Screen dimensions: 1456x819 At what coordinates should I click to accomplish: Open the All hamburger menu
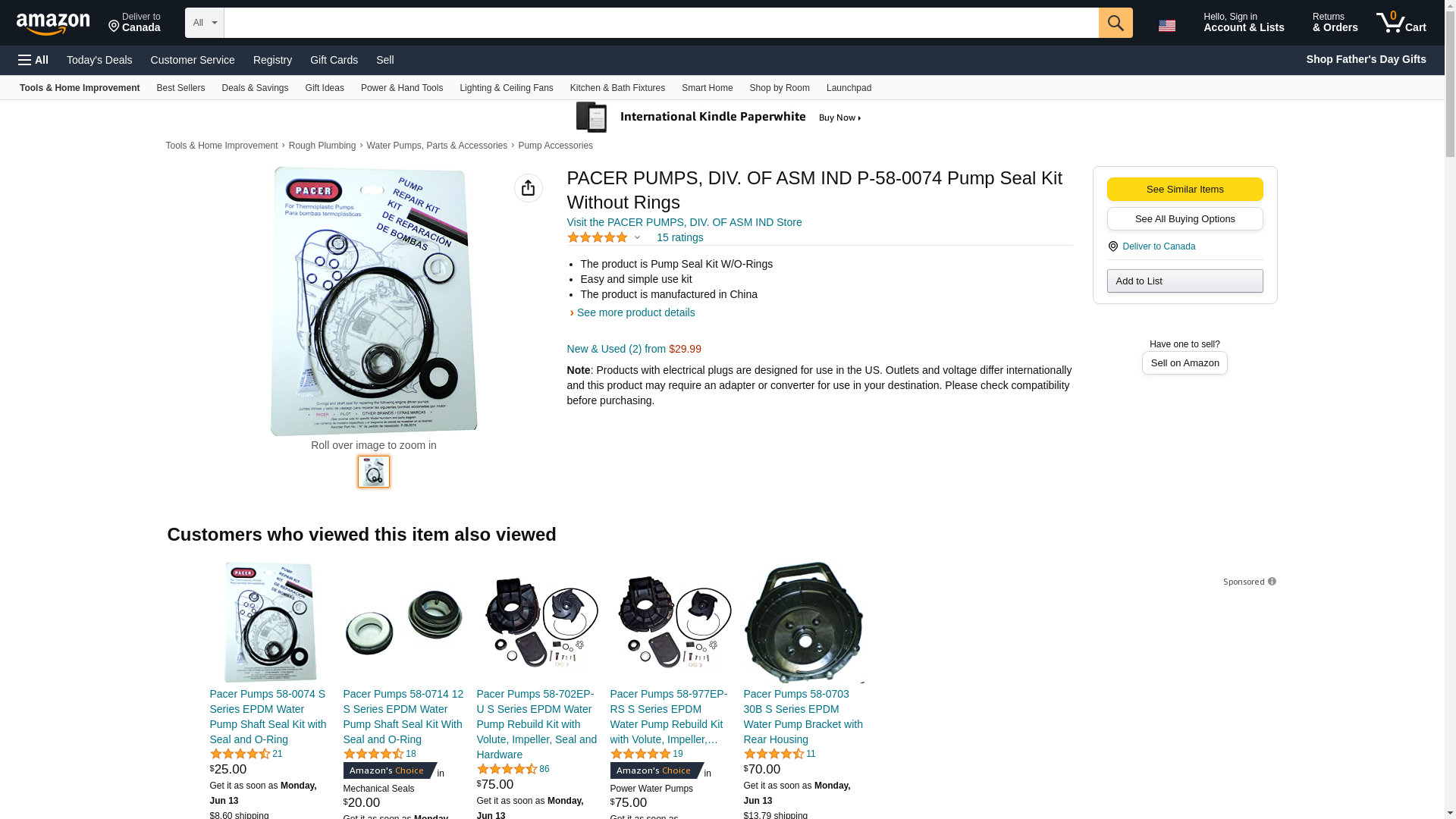pyautogui.click(x=33, y=60)
